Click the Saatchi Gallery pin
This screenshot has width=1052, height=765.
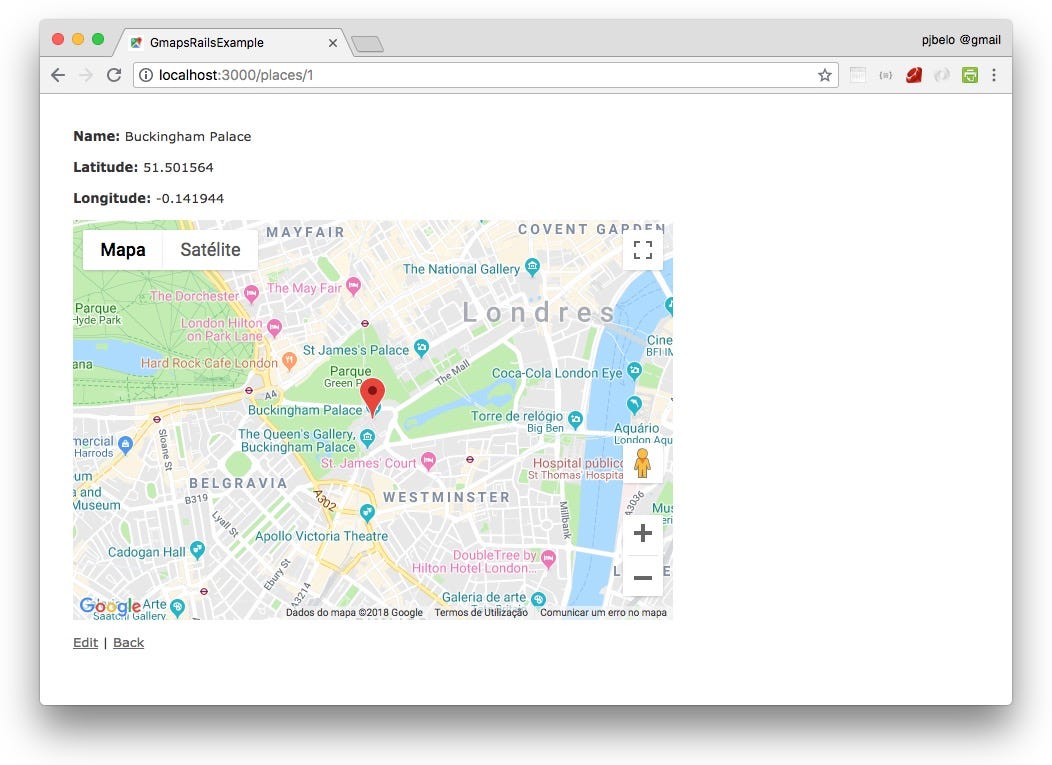[177, 607]
